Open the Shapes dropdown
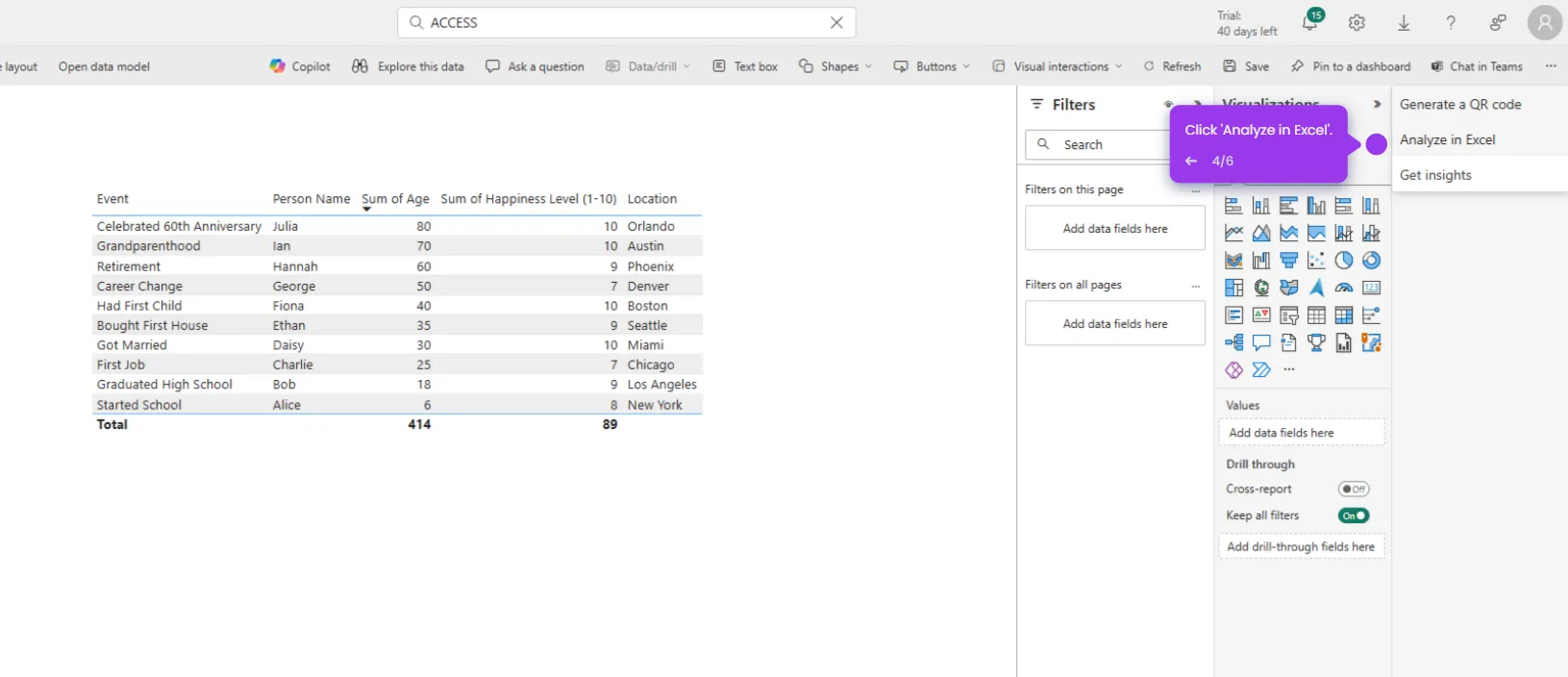 [x=835, y=66]
